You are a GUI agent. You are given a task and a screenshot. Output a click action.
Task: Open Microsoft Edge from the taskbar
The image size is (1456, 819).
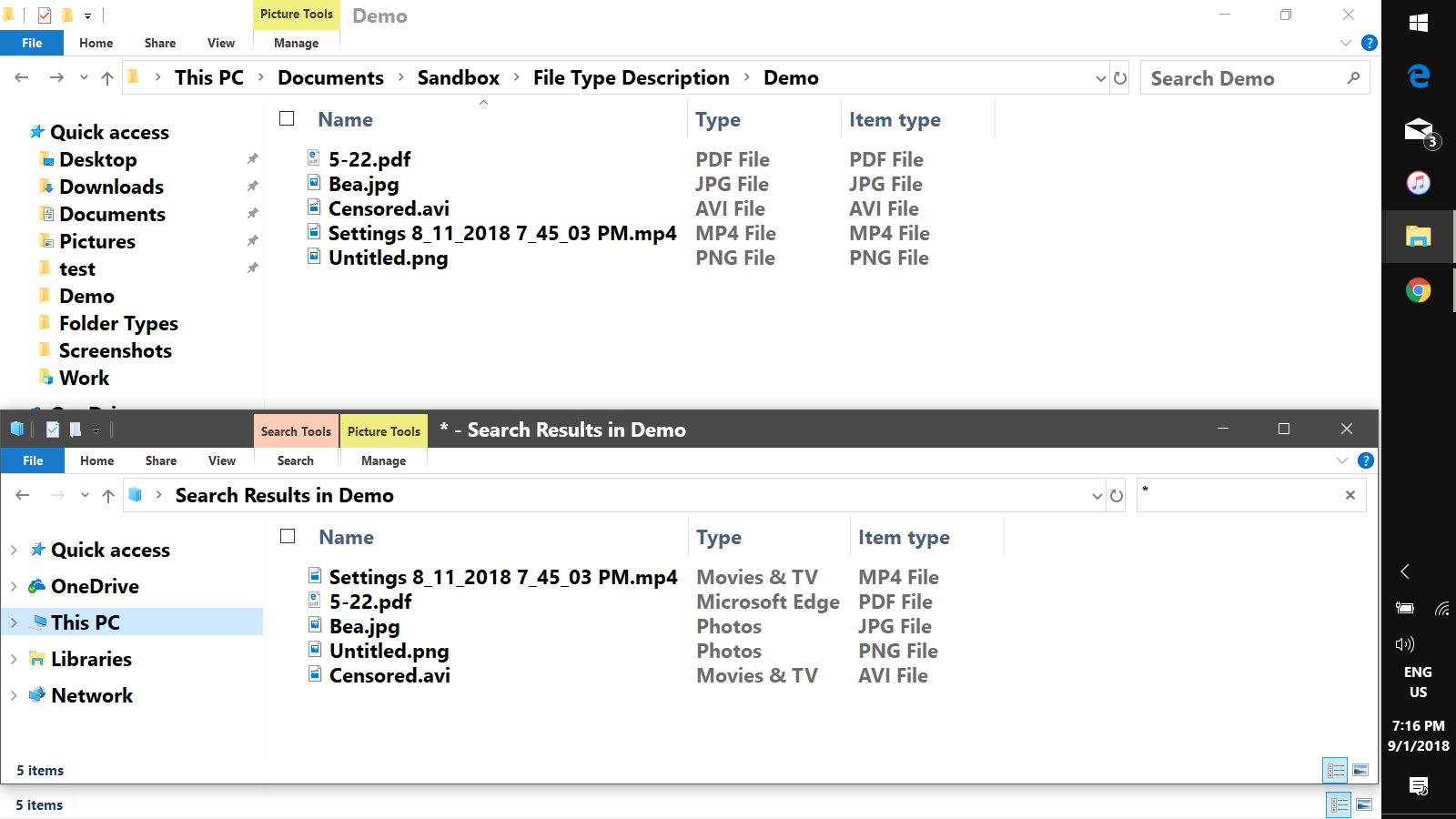(1418, 76)
